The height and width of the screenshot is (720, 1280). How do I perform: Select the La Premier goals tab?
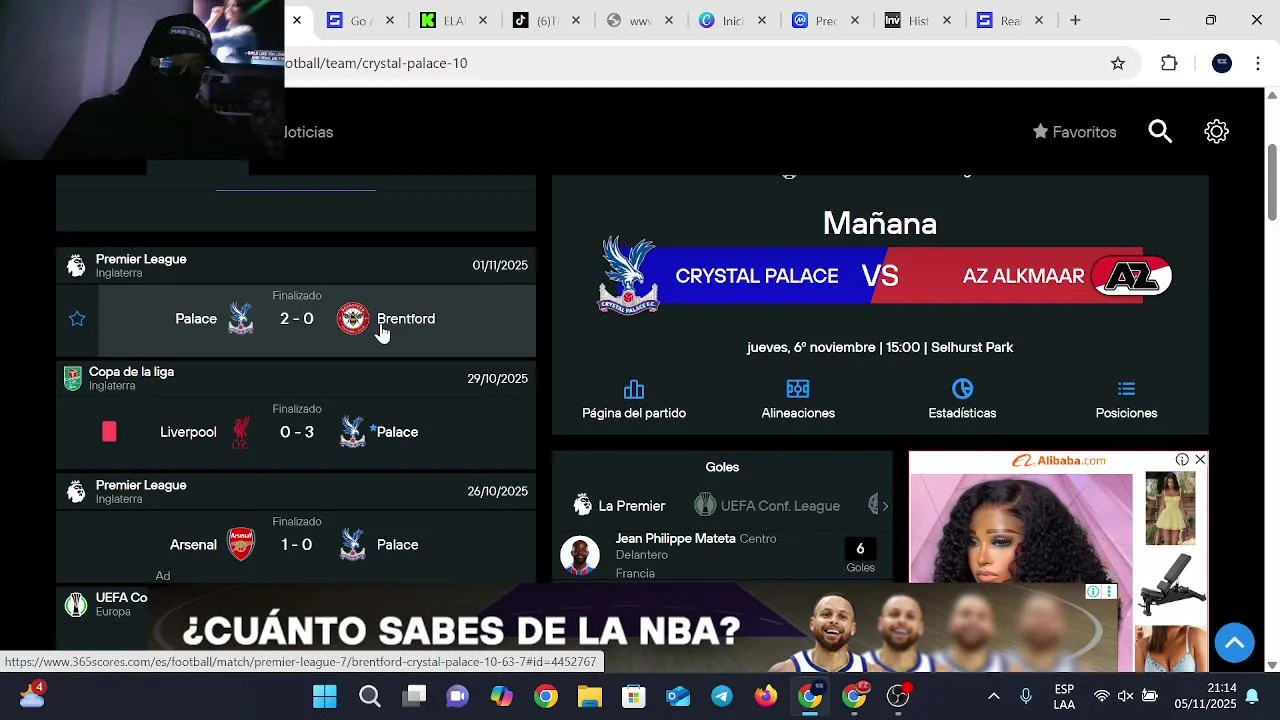619,506
